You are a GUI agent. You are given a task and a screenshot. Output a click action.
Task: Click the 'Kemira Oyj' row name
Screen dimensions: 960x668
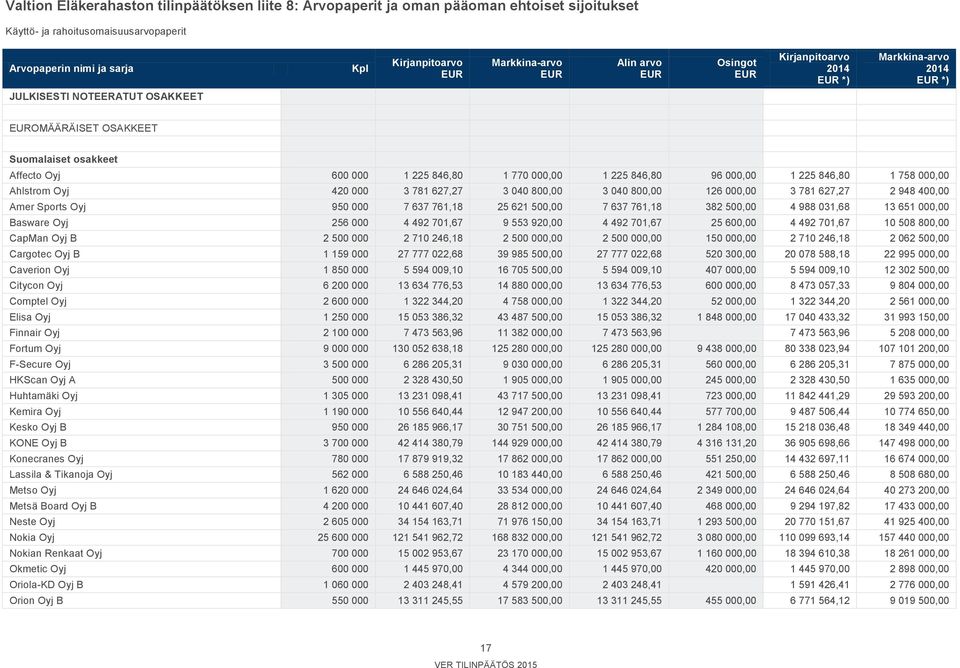[35, 411]
